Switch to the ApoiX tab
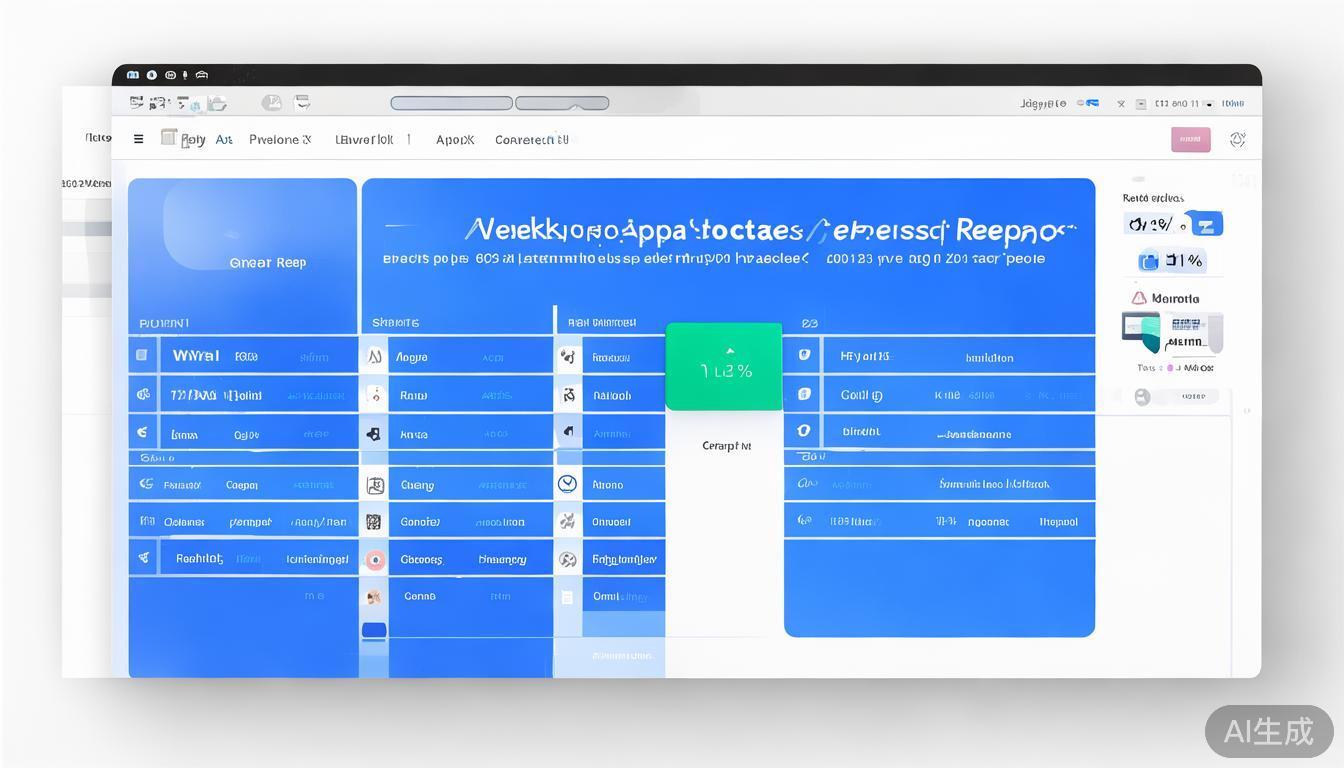 [x=454, y=140]
